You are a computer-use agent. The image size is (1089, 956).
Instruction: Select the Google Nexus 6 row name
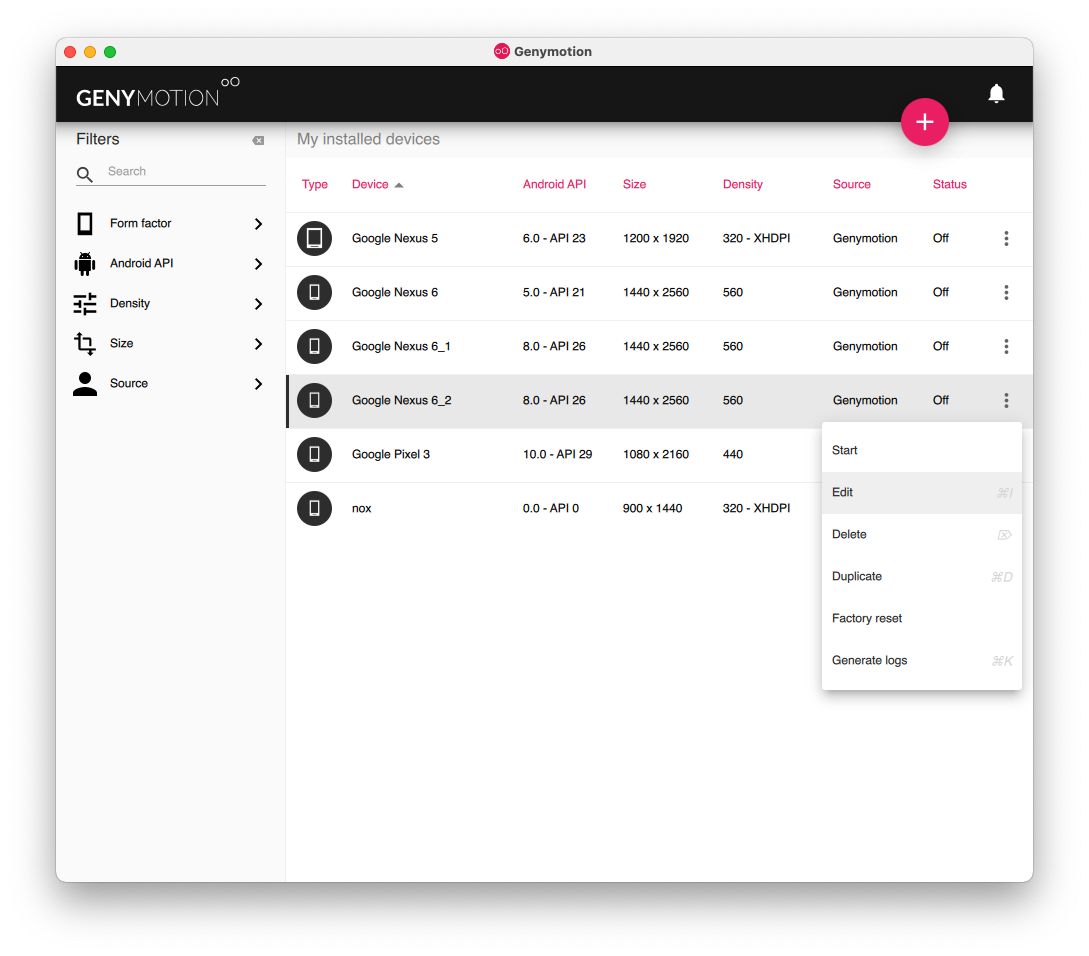click(x=394, y=292)
